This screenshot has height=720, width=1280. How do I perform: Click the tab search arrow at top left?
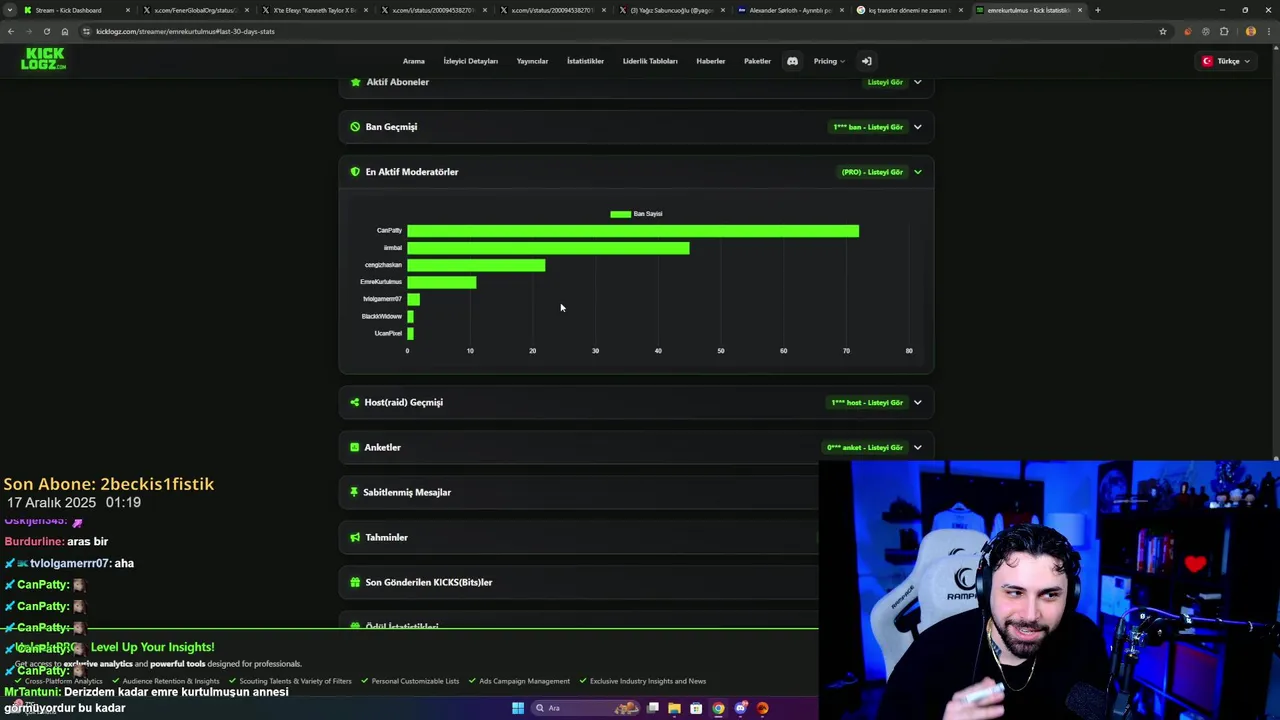tap(11, 10)
